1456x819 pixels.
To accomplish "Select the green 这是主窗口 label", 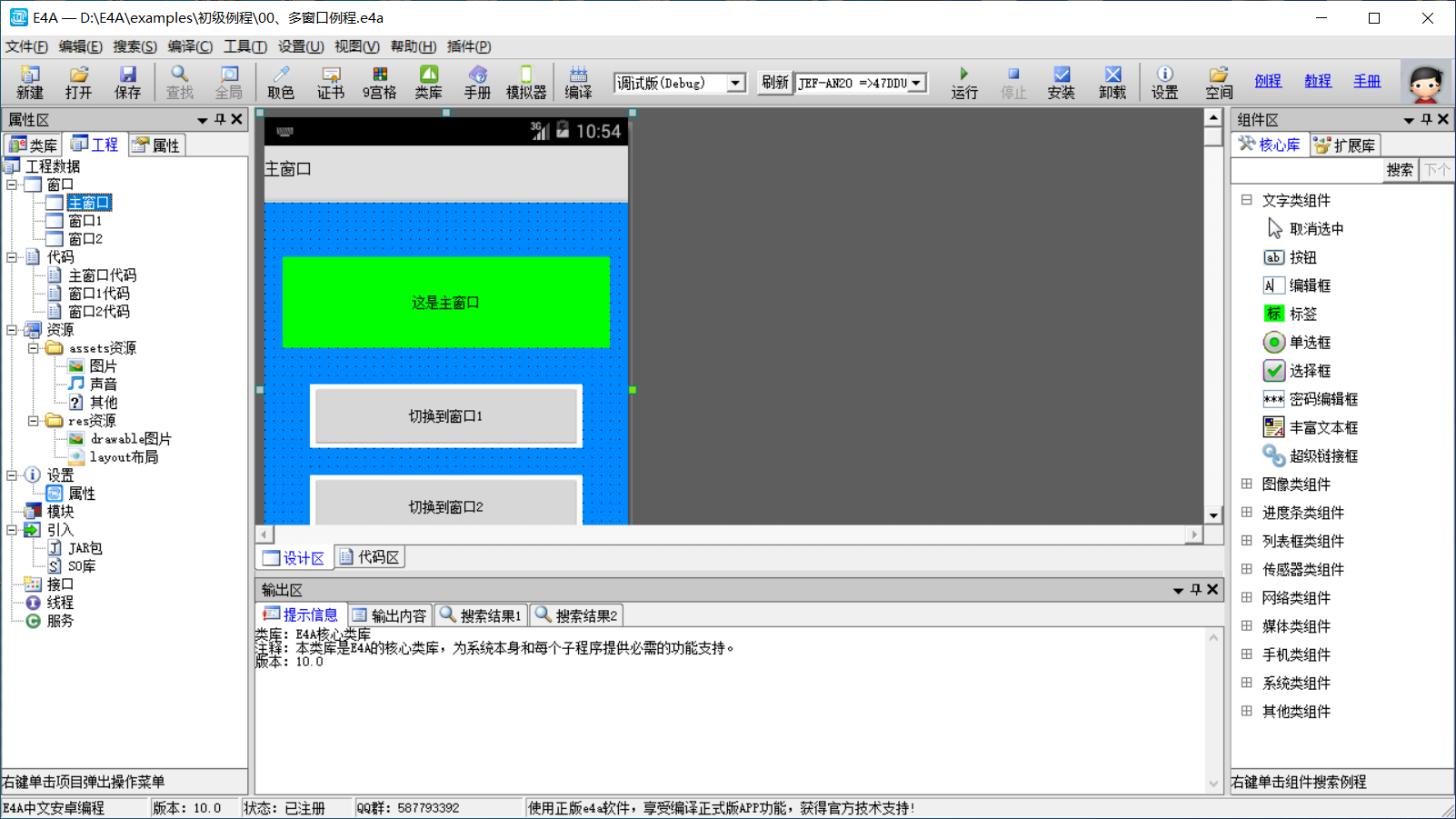I will pos(445,303).
